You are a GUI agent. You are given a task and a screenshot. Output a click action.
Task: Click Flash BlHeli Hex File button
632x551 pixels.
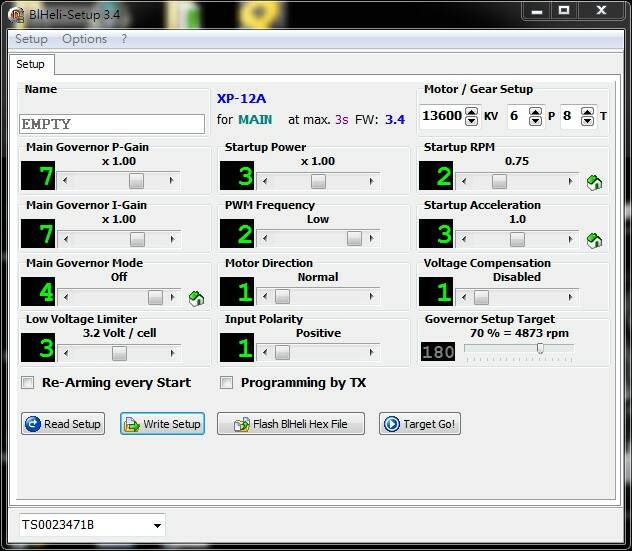pyautogui.click(x=291, y=424)
